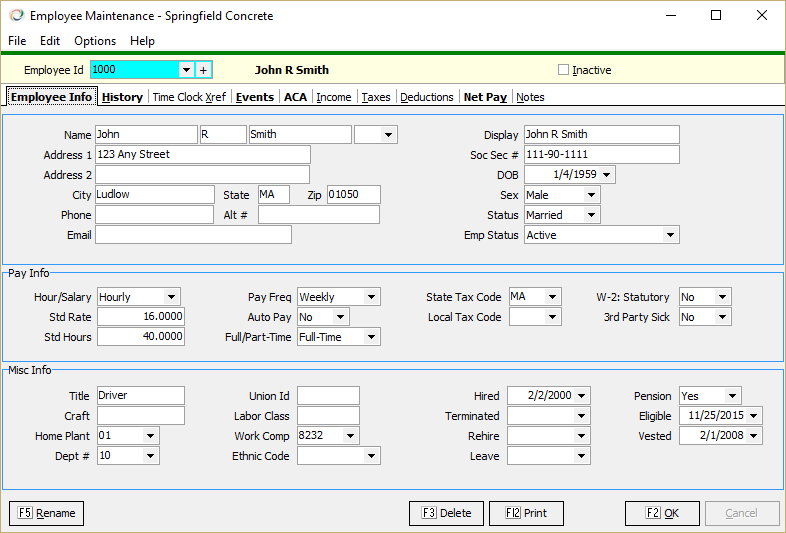Expand the Employee Id dropdown
This screenshot has width=786, height=533.
(x=185, y=70)
